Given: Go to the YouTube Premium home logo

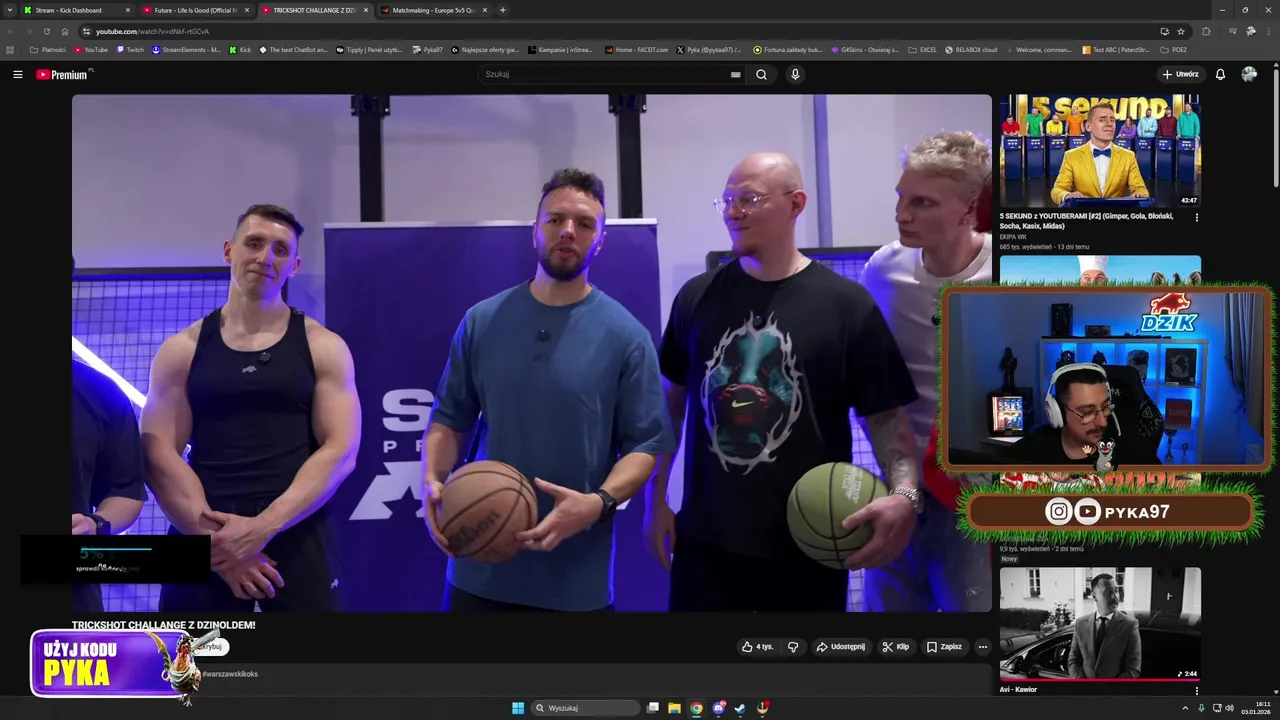Looking at the screenshot, I should click(x=62, y=74).
